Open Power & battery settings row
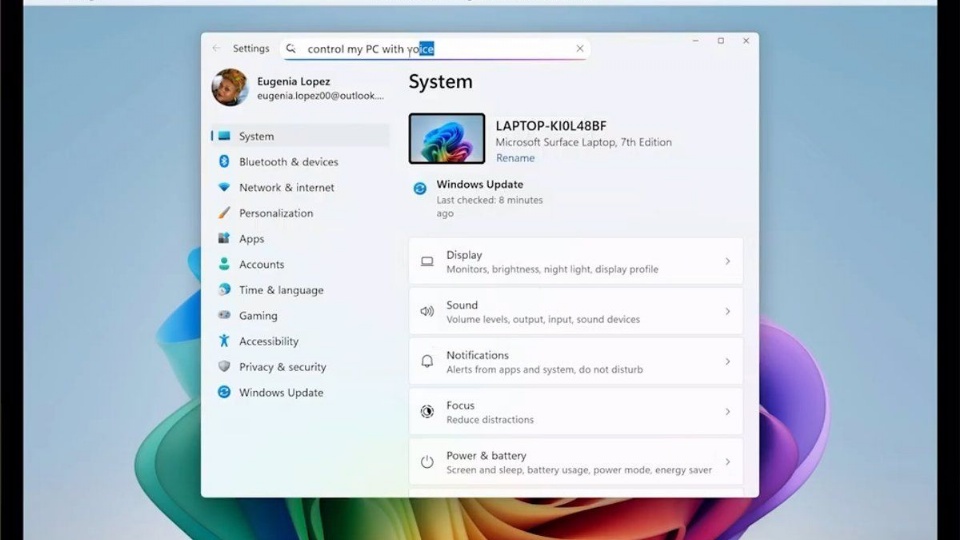This screenshot has height=540, width=960. [576, 462]
